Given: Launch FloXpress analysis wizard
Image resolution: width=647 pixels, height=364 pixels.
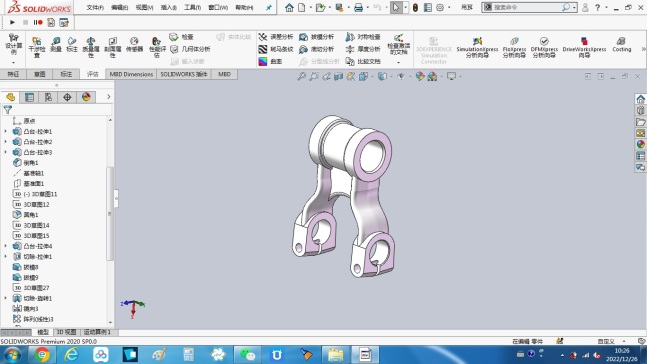Looking at the screenshot, I should coord(514,47).
